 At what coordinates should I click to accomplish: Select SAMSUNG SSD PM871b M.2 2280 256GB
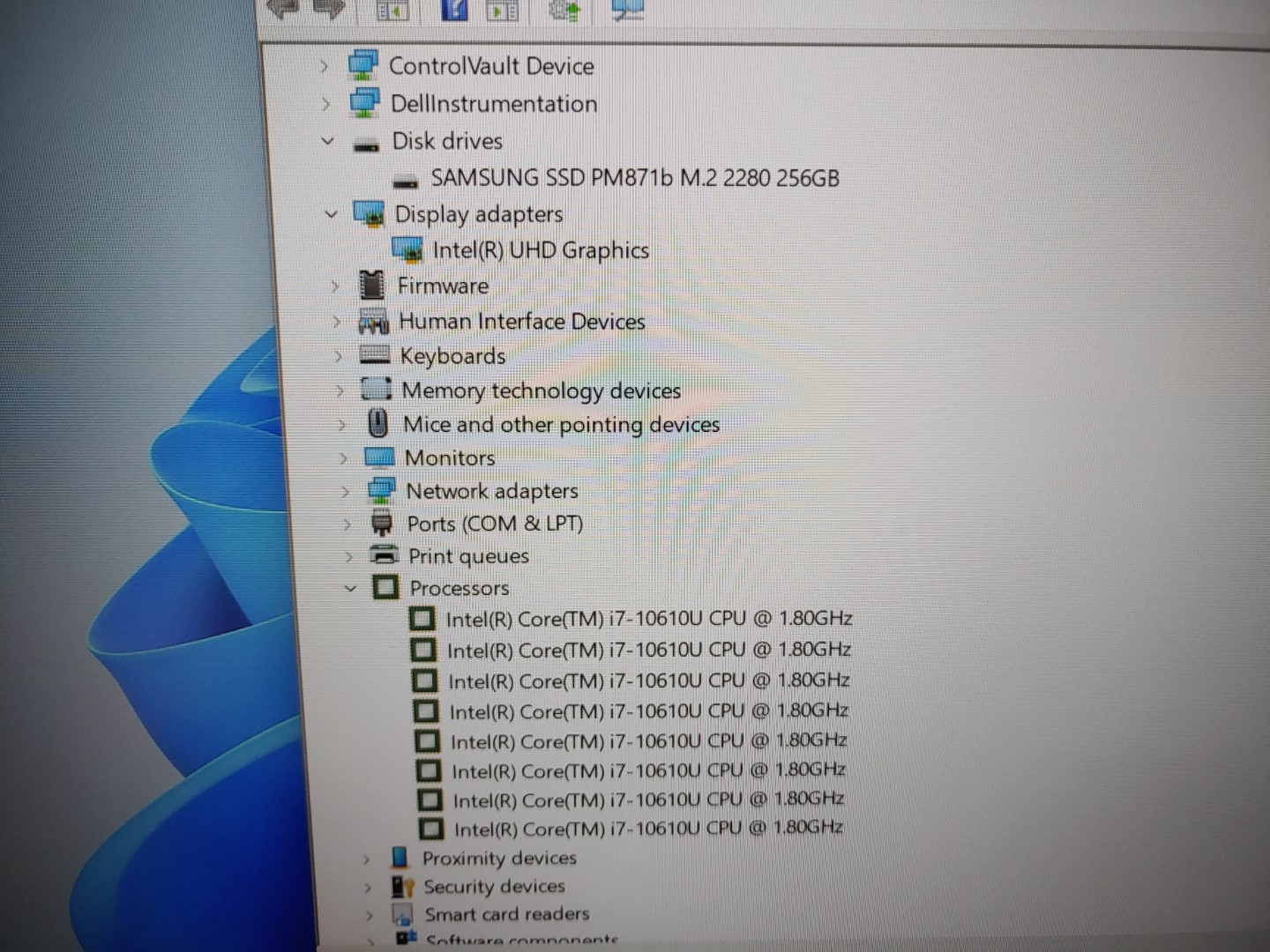[x=634, y=178]
